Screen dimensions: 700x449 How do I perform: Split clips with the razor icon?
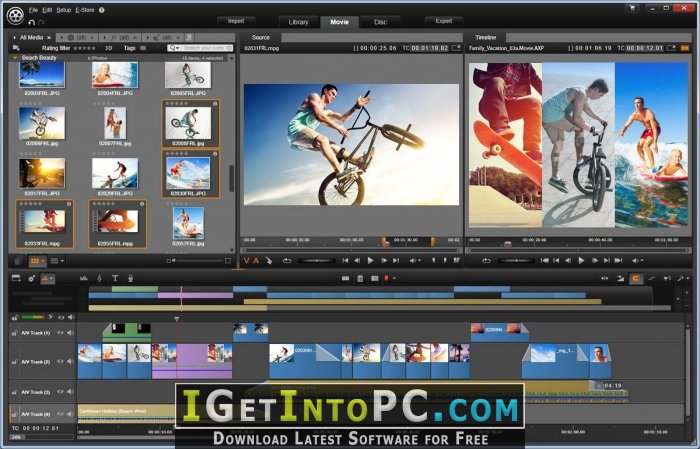[x=345, y=278]
